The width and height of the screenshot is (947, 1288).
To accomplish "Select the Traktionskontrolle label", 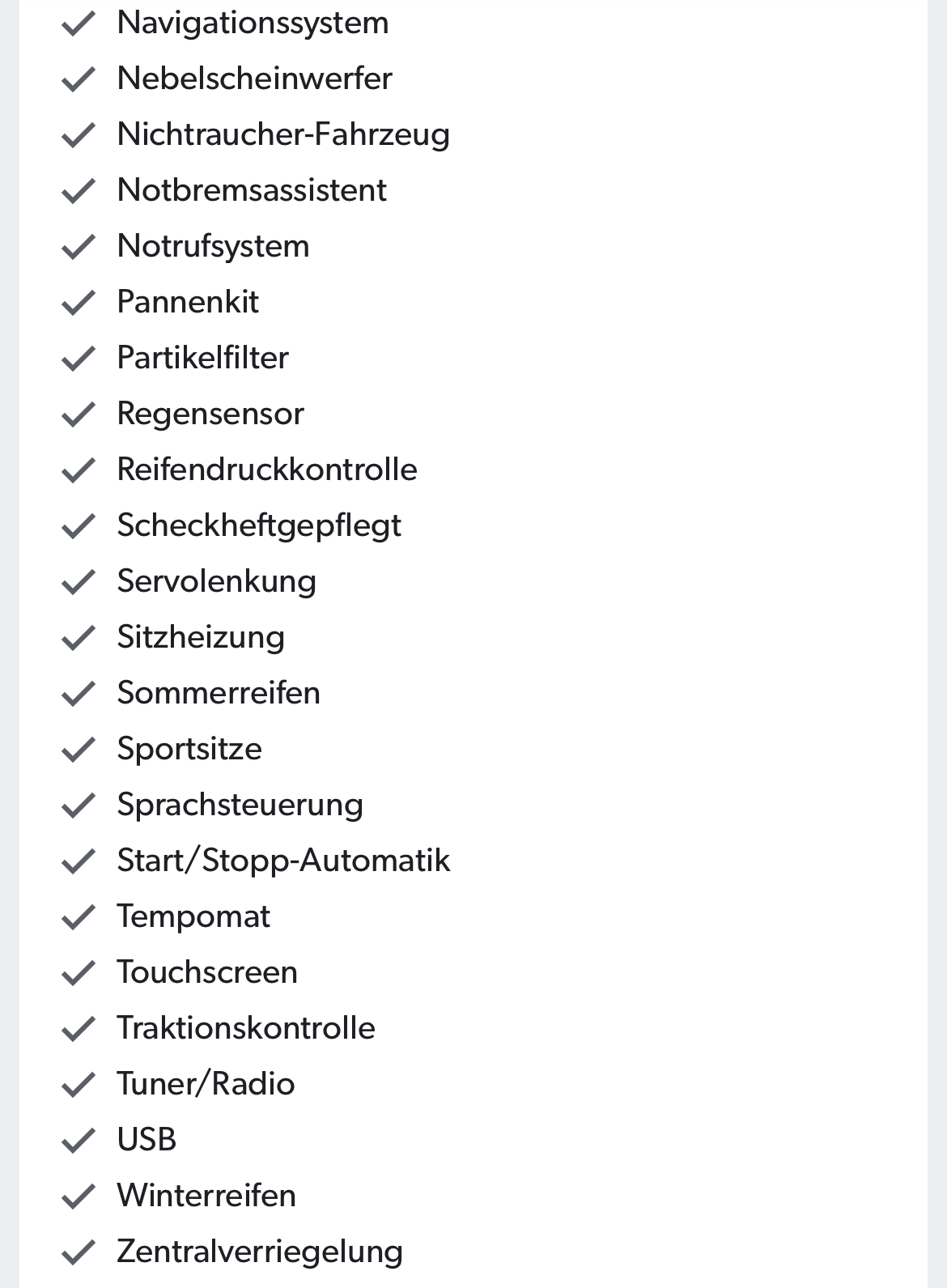I will click(x=246, y=1028).
